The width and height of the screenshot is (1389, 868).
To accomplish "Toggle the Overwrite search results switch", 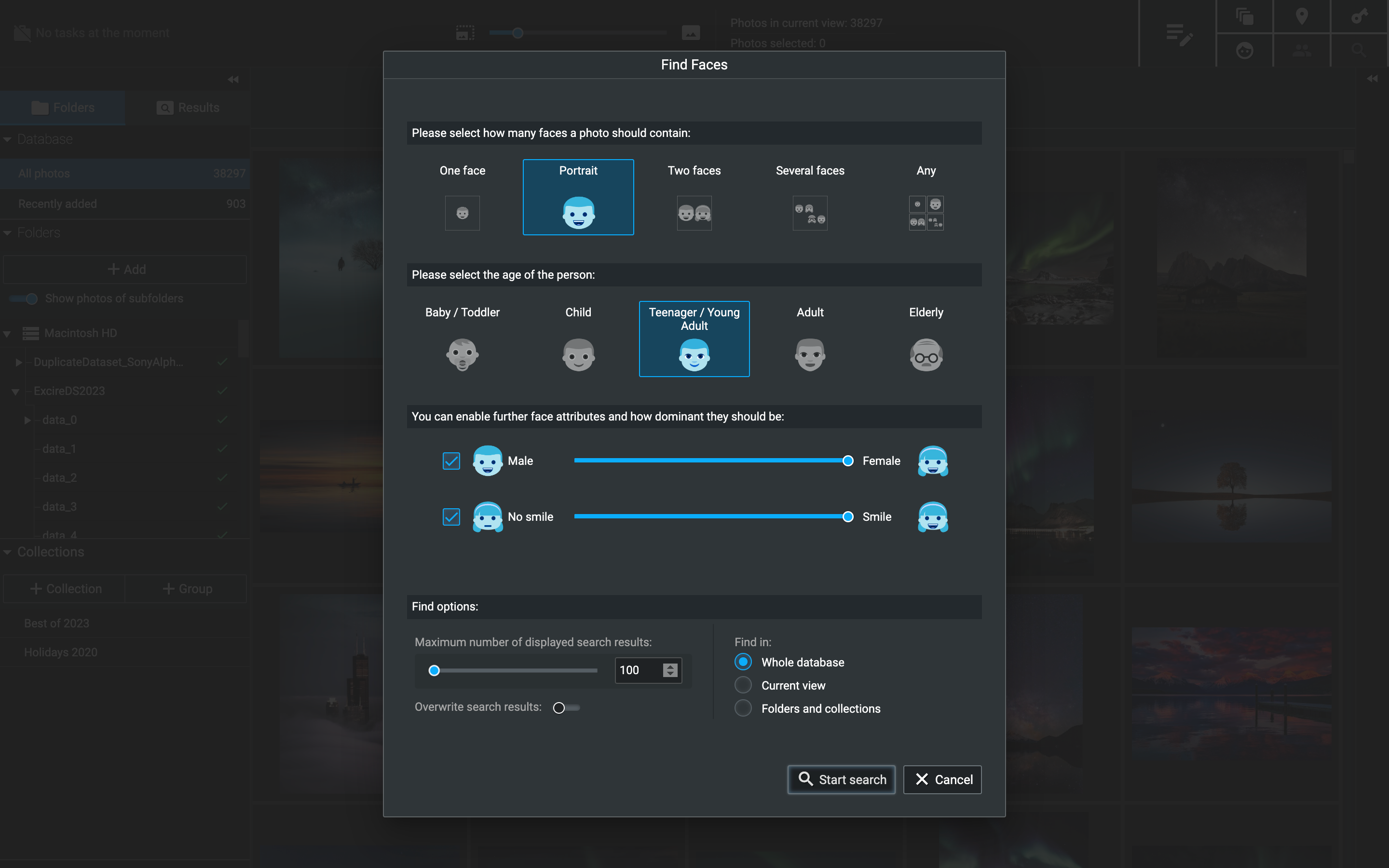I will pyautogui.click(x=565, y=707).
